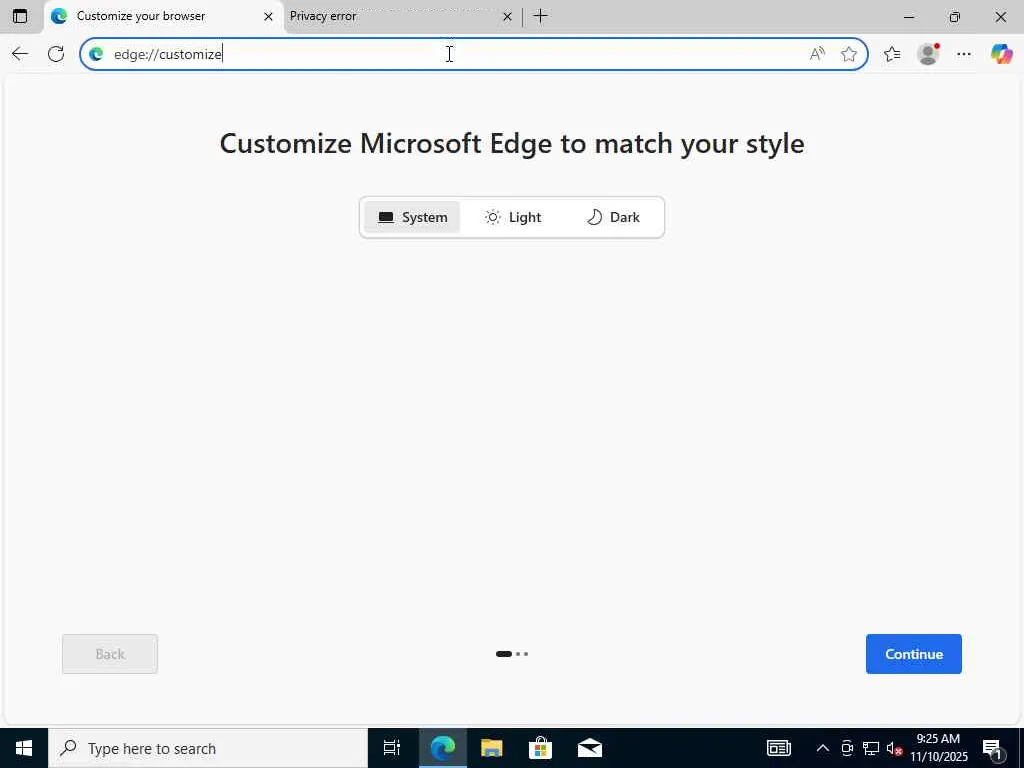Click the taskbar search box
This screenshot has width=1024, height=768.
coord(208,748)
